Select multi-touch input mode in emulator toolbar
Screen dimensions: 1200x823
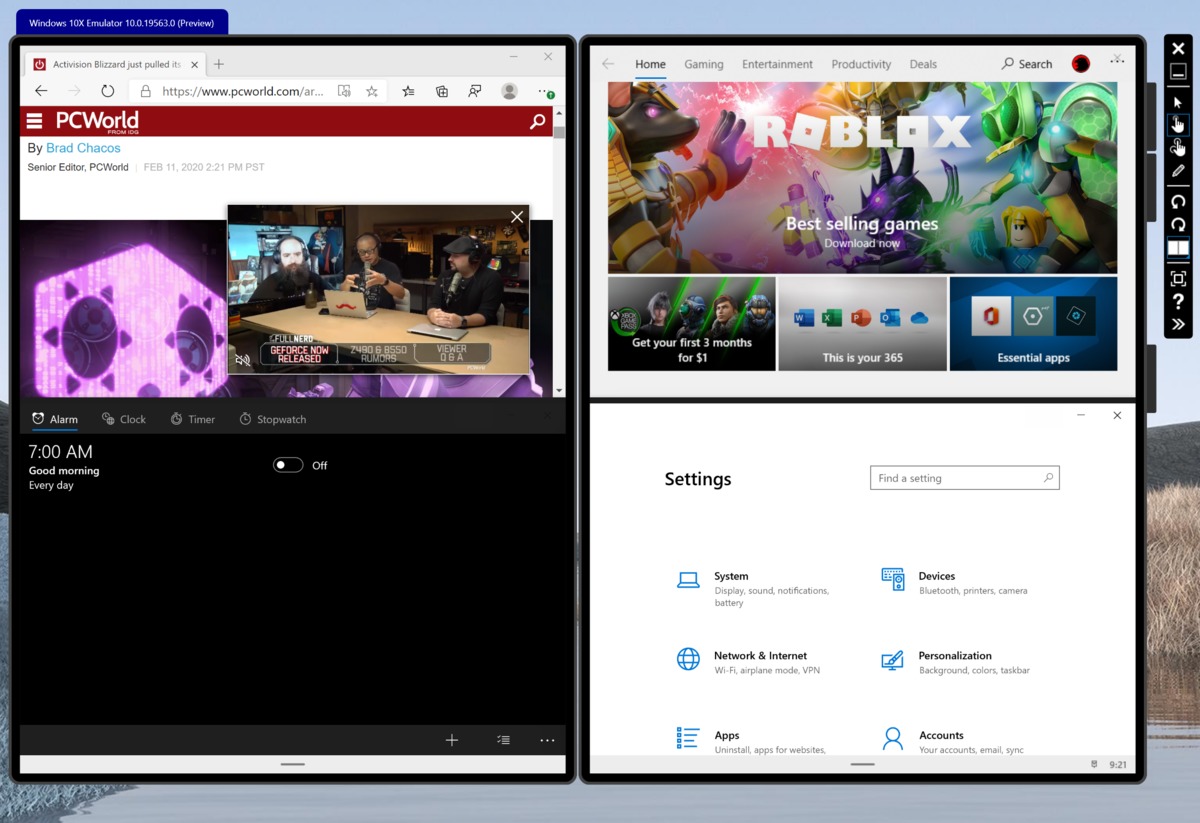click(1178, 147)
